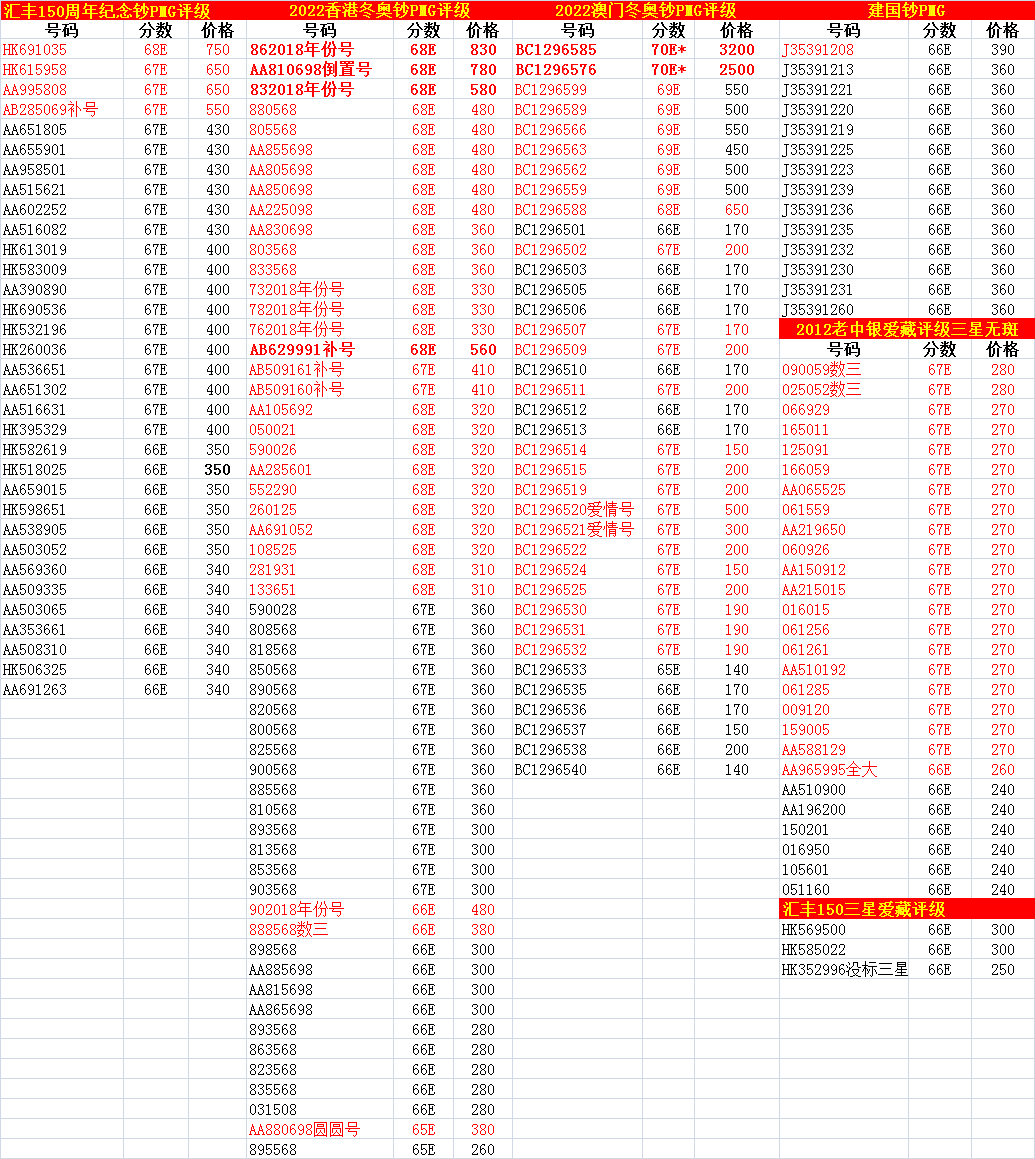This screenshot has width=1035, height=1159.
Task: Click the 汇丰150三星爱藏评级 header row
Action: point(906,910)
